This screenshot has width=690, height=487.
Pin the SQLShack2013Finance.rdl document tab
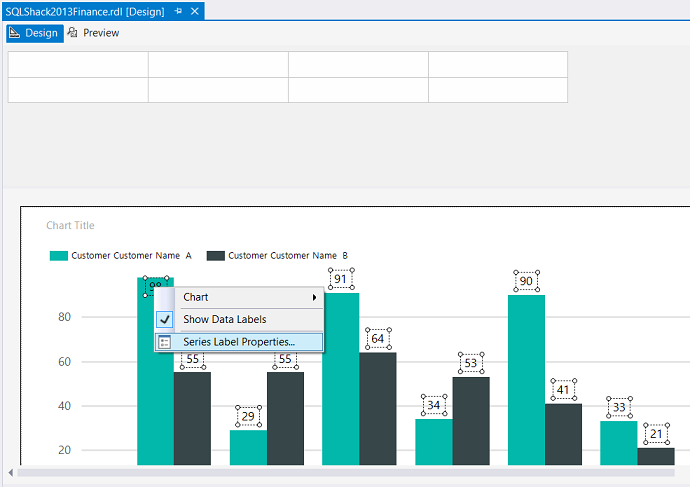[178, 11]
